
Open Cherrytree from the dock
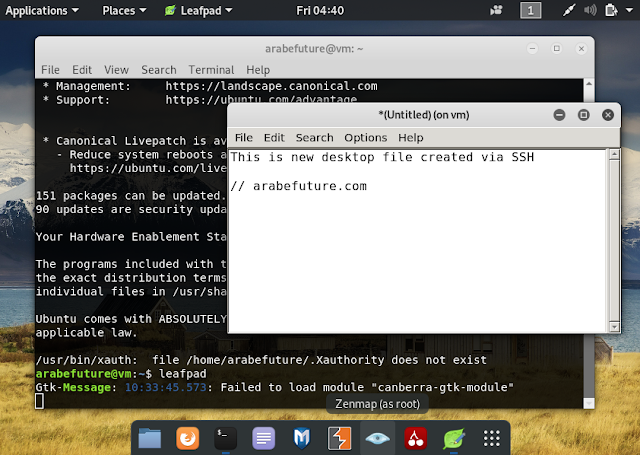coord(416,438)
